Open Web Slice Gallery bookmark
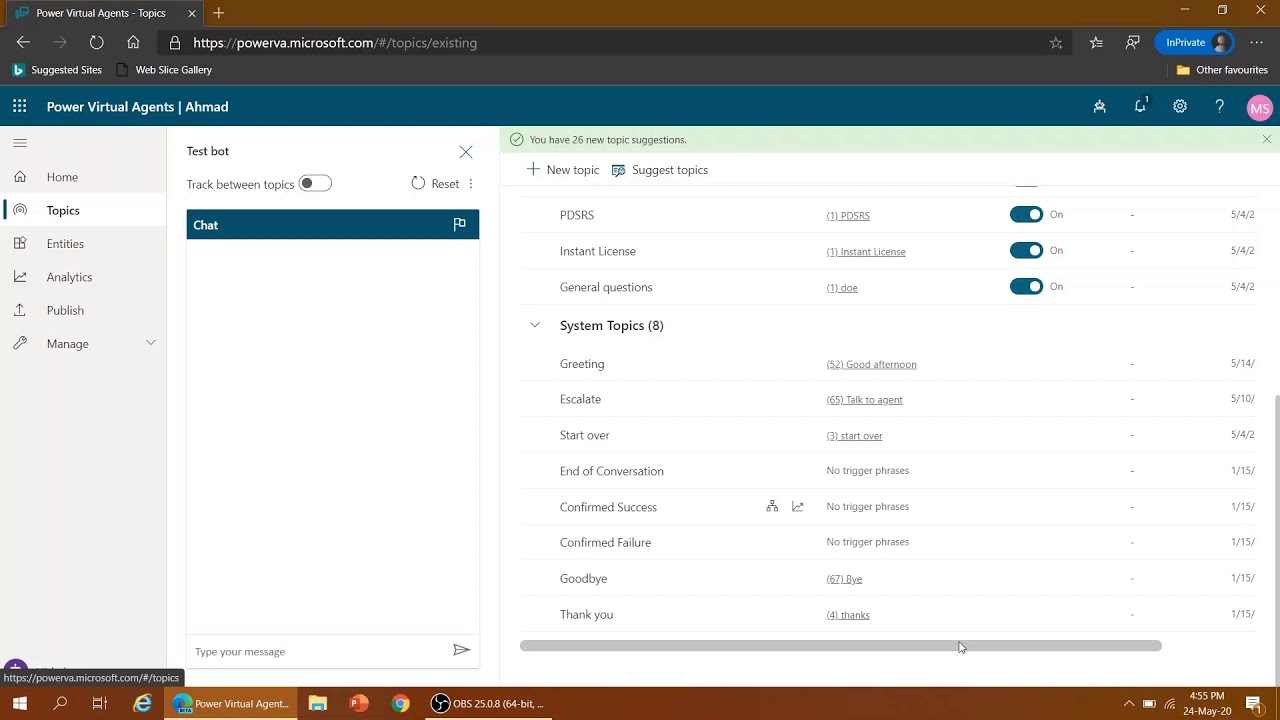 [164, 70]
